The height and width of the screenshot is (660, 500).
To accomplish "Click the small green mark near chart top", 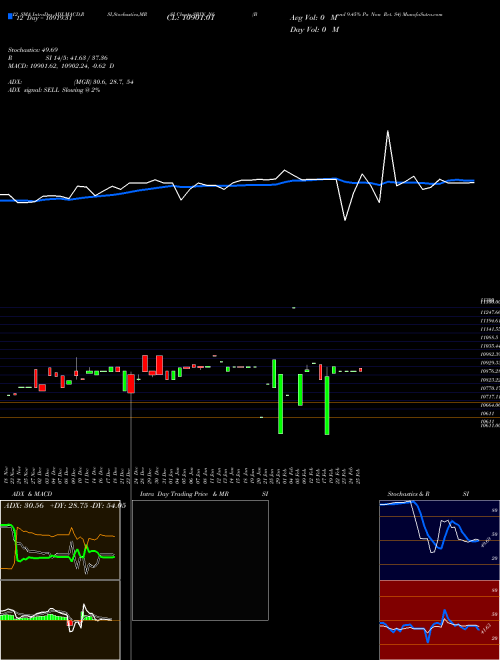I will 294,308.
